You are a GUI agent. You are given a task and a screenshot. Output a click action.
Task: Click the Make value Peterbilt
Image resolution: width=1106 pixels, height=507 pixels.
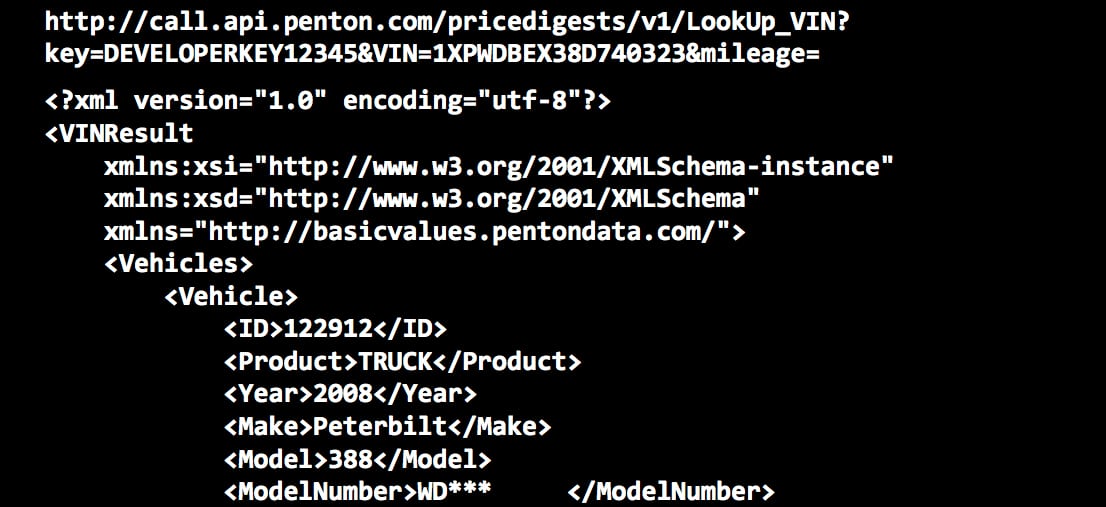379,426
